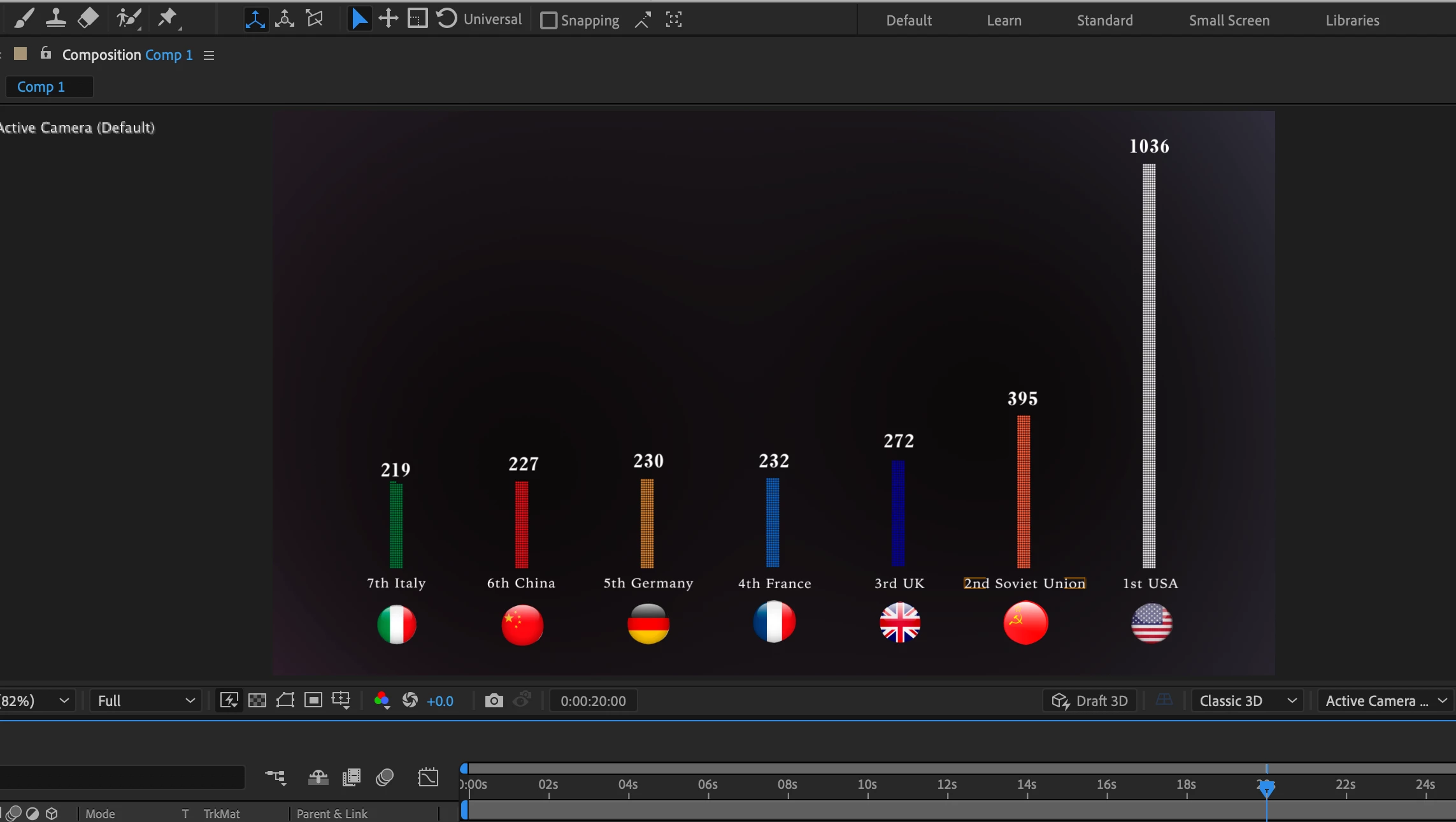Expand the Active Camera view dropdown
Screen dimensions: 1456x822
[1385, 701]
